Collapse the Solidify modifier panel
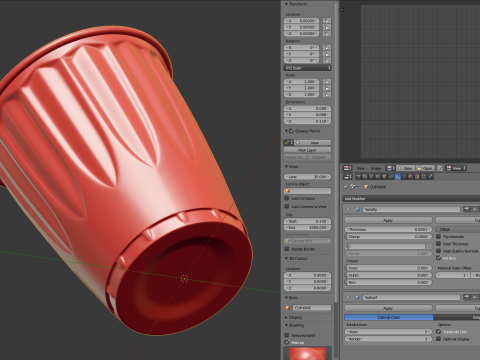Image resolution: width=480 pixels, height=360 pixels. coord(348,209)
